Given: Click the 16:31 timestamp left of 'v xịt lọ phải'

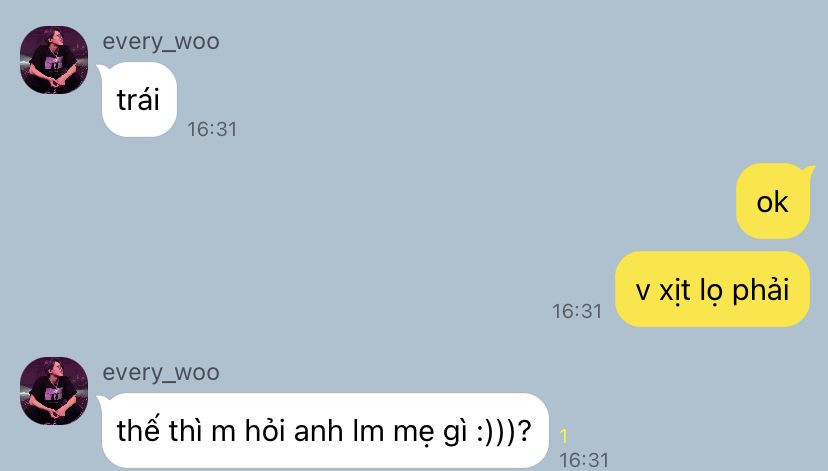Looking at the screenshot, I should [577, 311].
